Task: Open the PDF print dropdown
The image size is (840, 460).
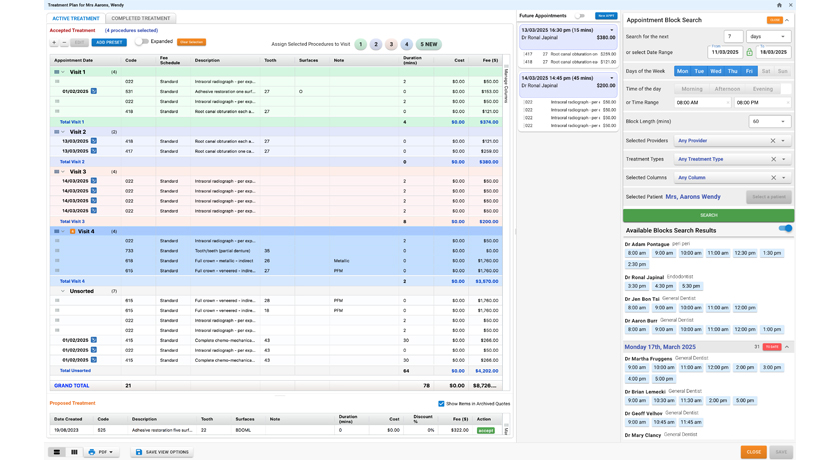Action: point(101,452)
